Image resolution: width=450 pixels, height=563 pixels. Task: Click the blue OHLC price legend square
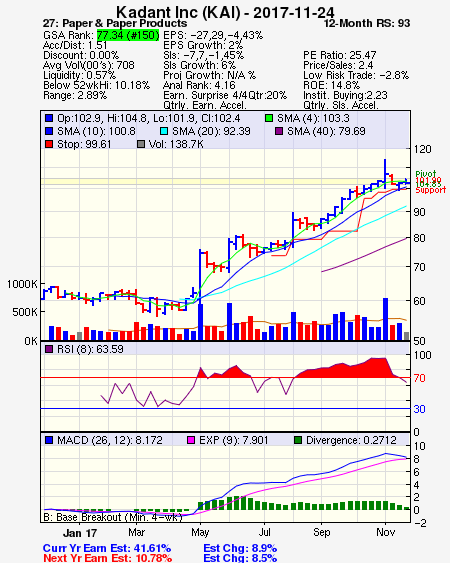pos(49,118)
